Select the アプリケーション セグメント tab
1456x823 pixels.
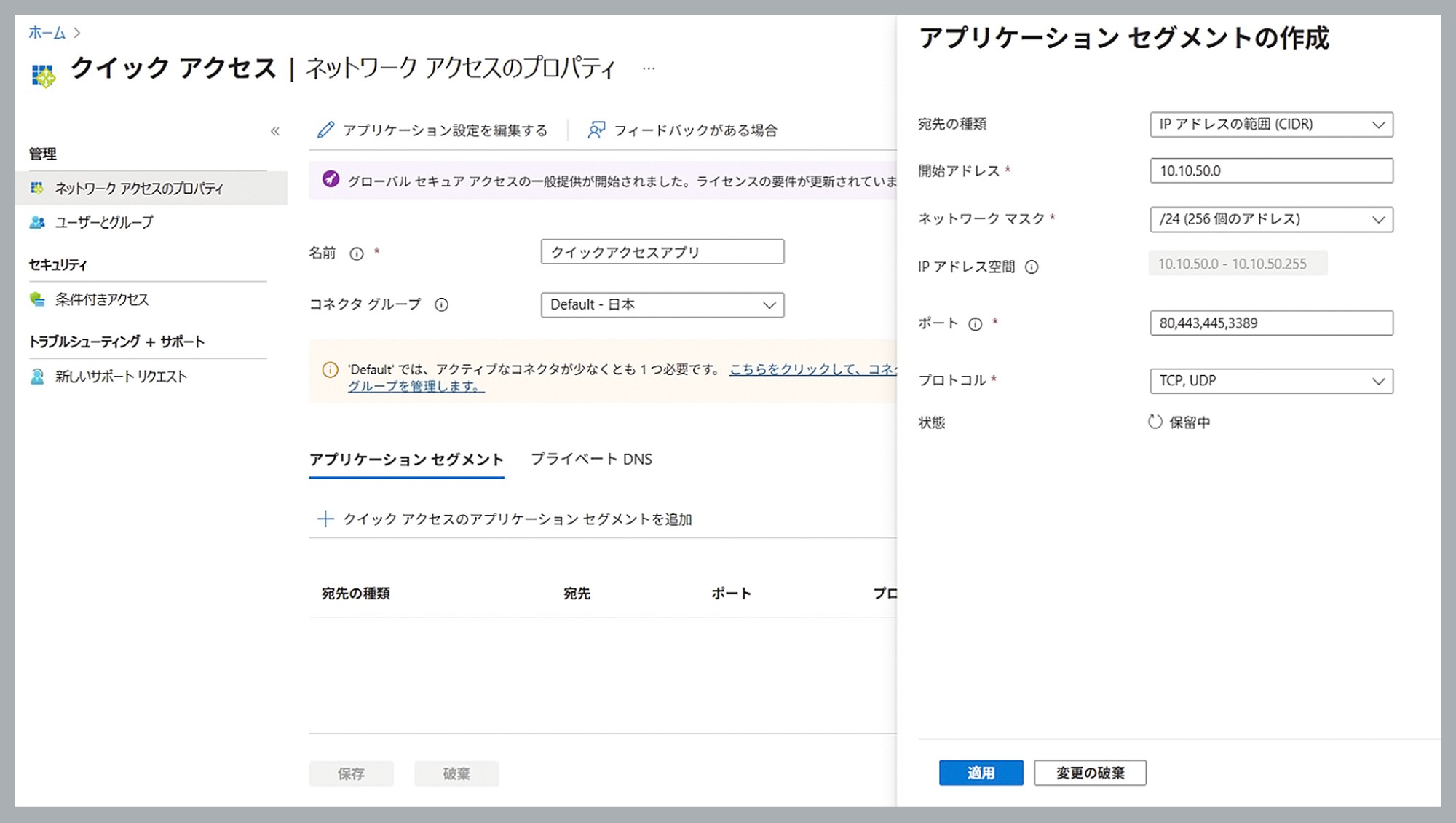click(405, 460)
